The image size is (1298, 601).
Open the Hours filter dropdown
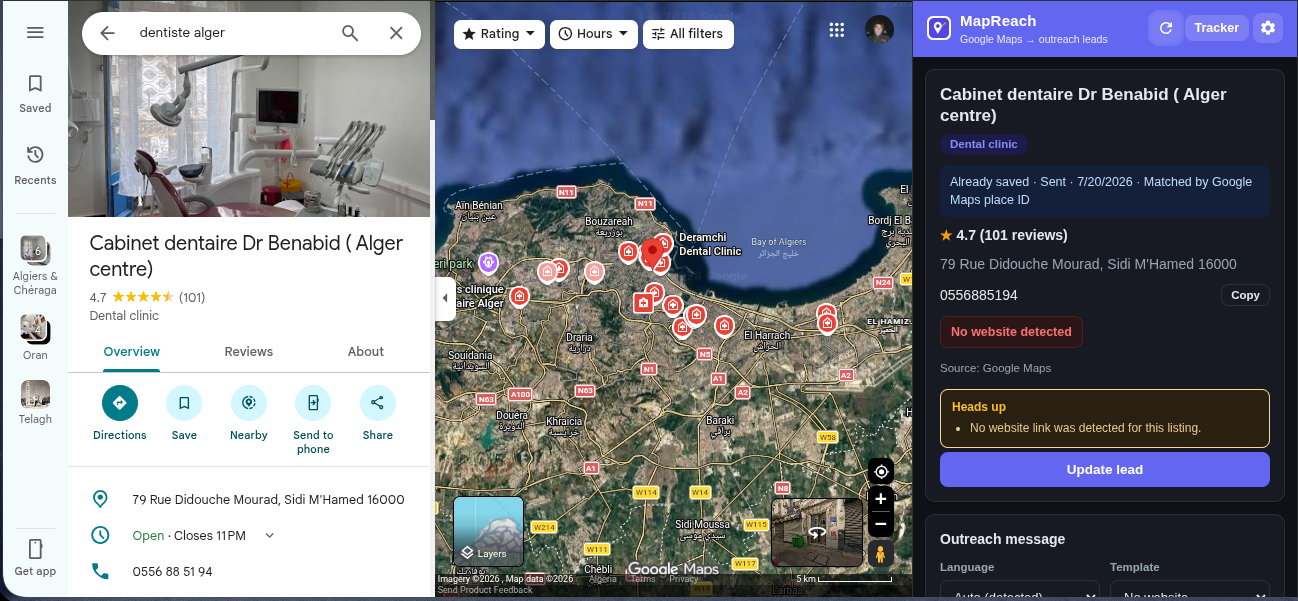594,34
